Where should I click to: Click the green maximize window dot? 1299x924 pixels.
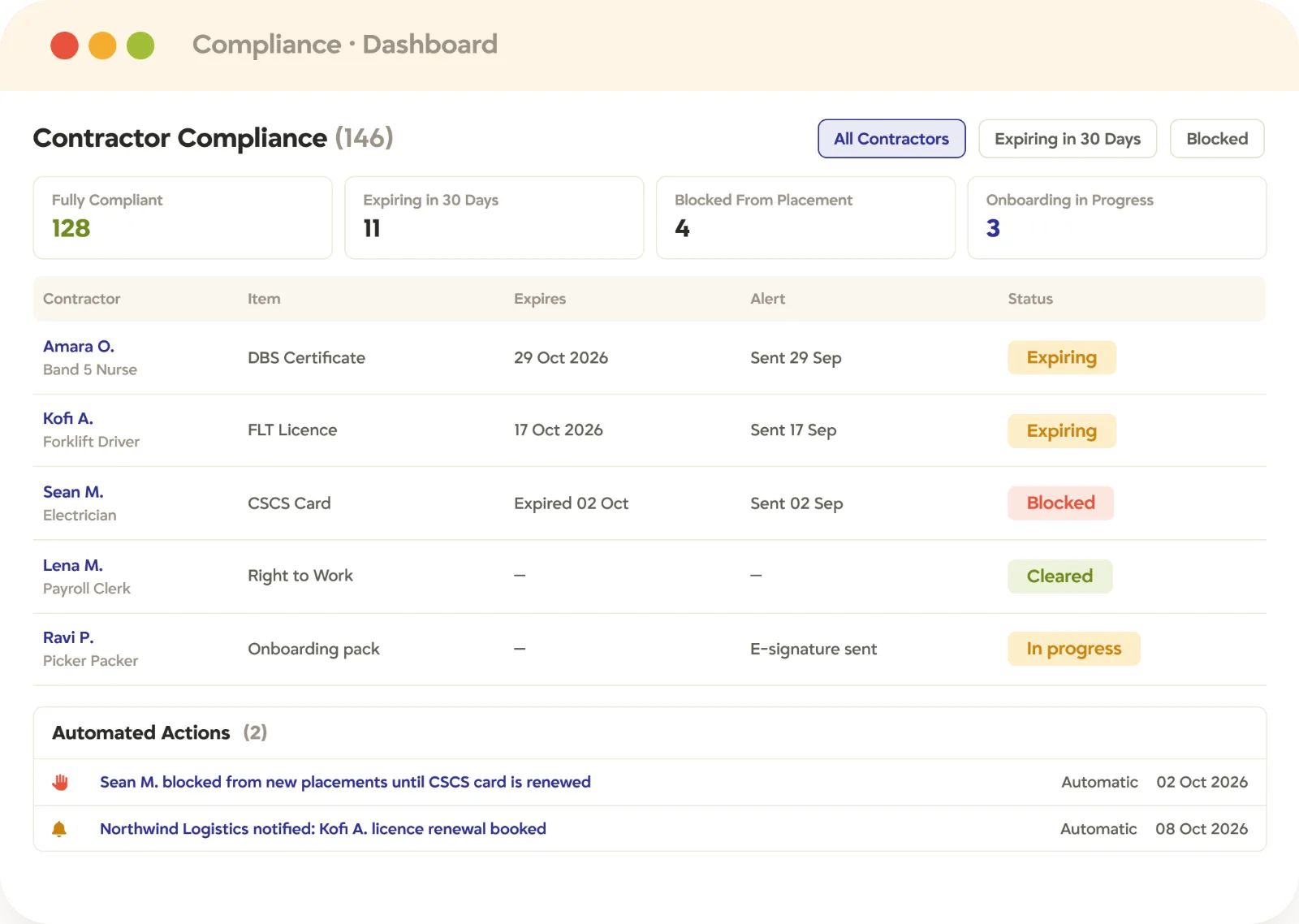tap(140, 45)
